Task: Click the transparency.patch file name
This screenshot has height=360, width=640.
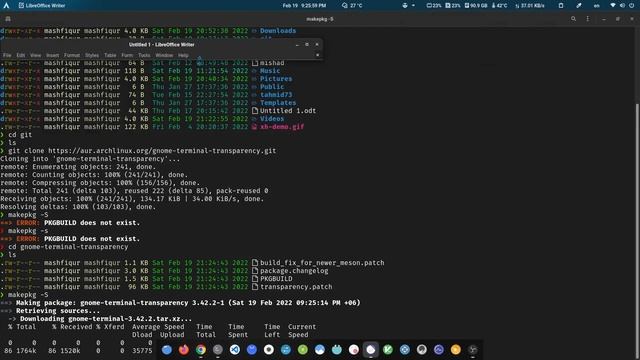Action: (x=296, y=287)
